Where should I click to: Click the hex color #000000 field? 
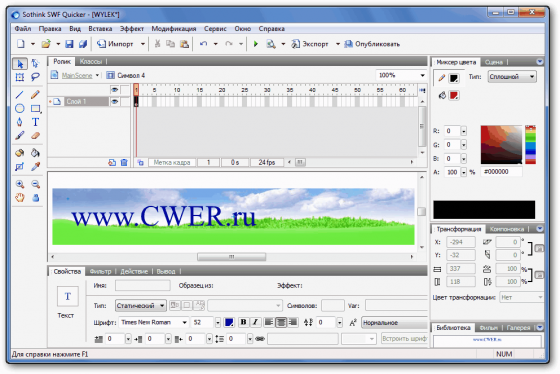[x=501, y=172]
